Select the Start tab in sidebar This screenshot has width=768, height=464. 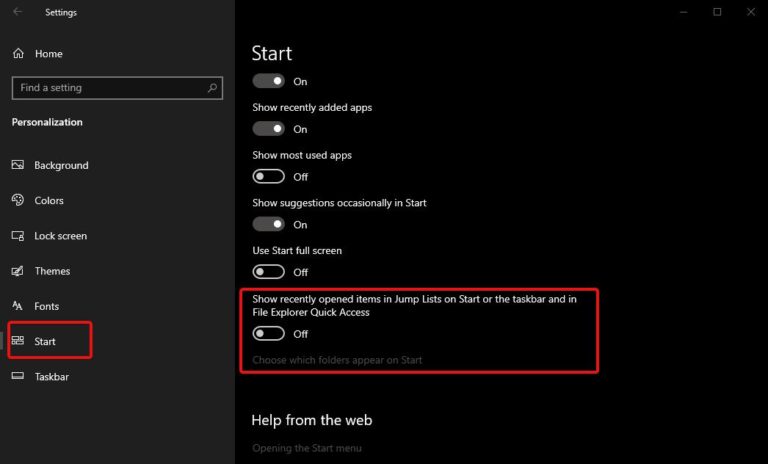click(x=45, y=342)
